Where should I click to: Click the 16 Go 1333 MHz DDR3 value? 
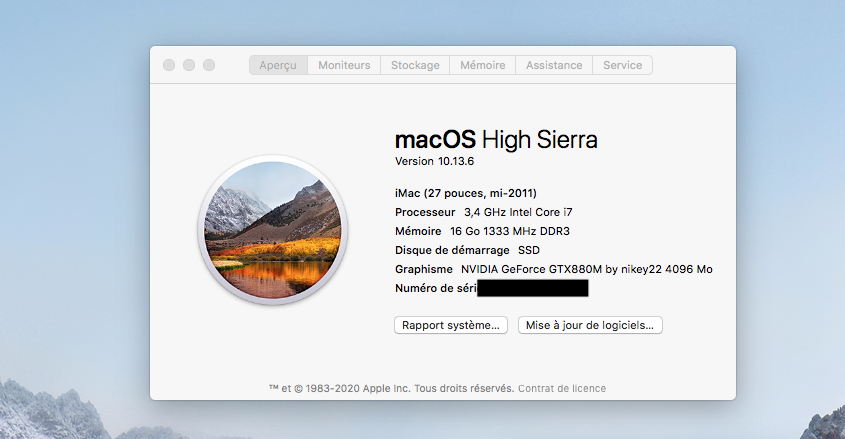coord(510,231)
